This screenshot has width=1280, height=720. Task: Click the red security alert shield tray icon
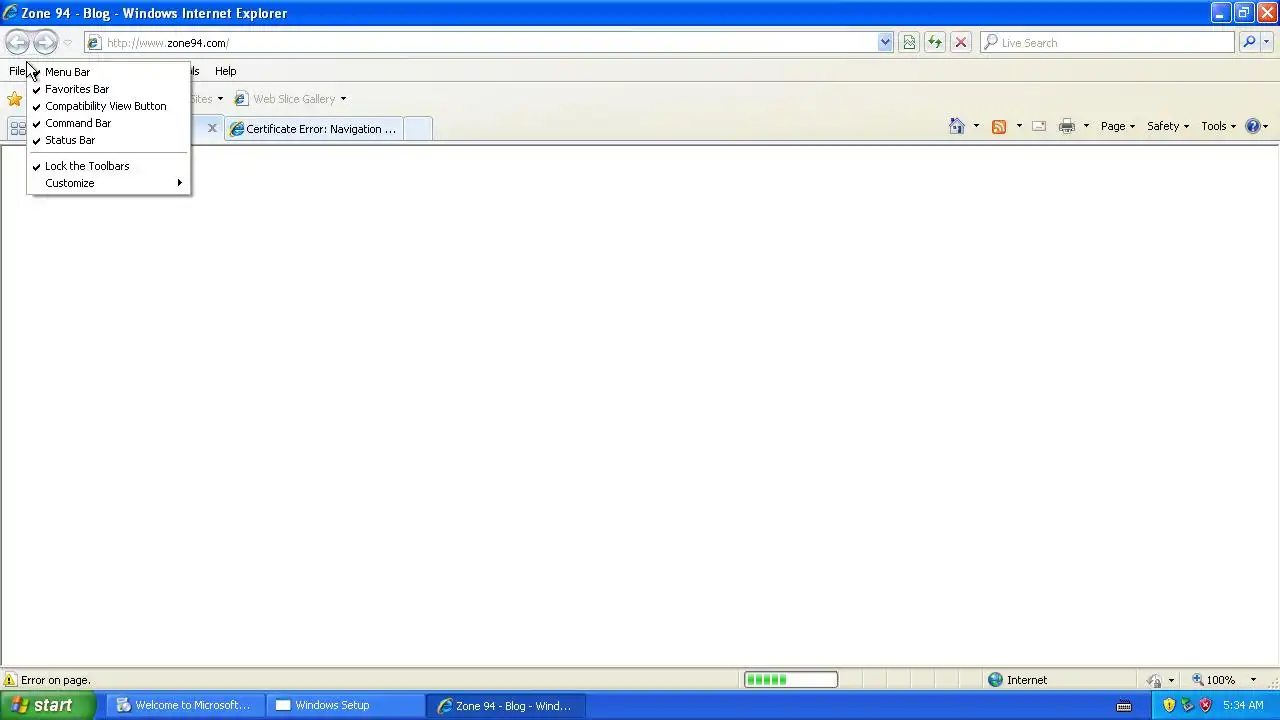[1205, 705]
